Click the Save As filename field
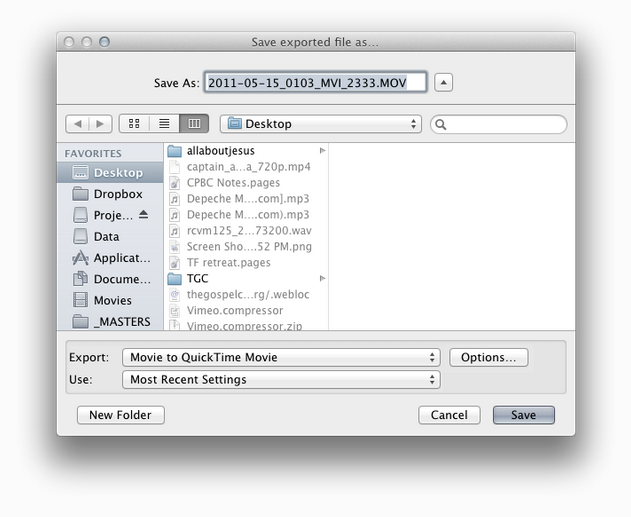Screen dimensions: 631x517 316,82
